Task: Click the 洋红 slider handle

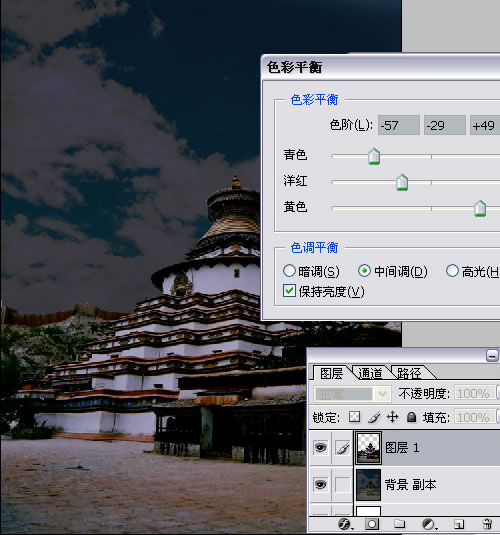Action: point(402,182)
